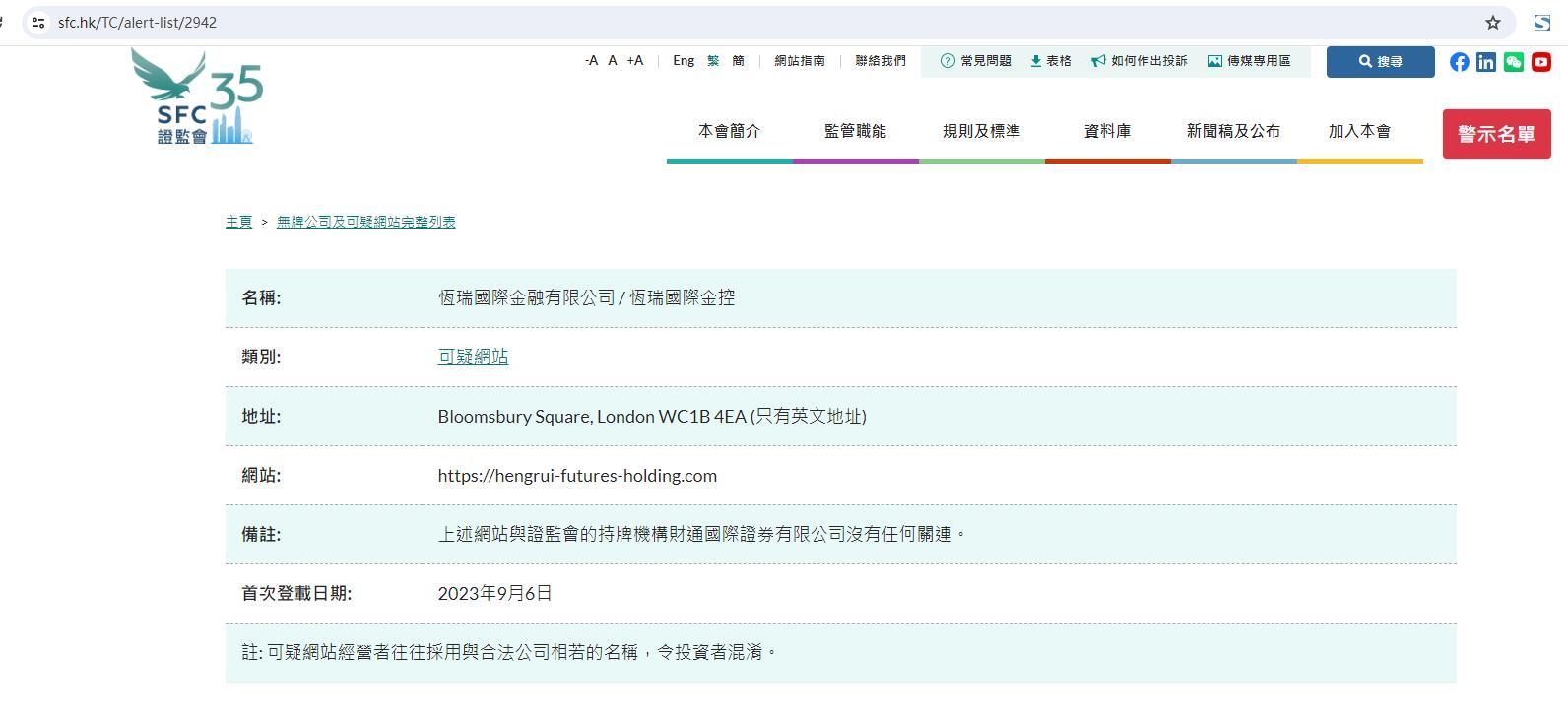Screen dimensions: 1568x722
Task: Expand the 監管職能 navigation menu
Action: (x=855, y=131)
